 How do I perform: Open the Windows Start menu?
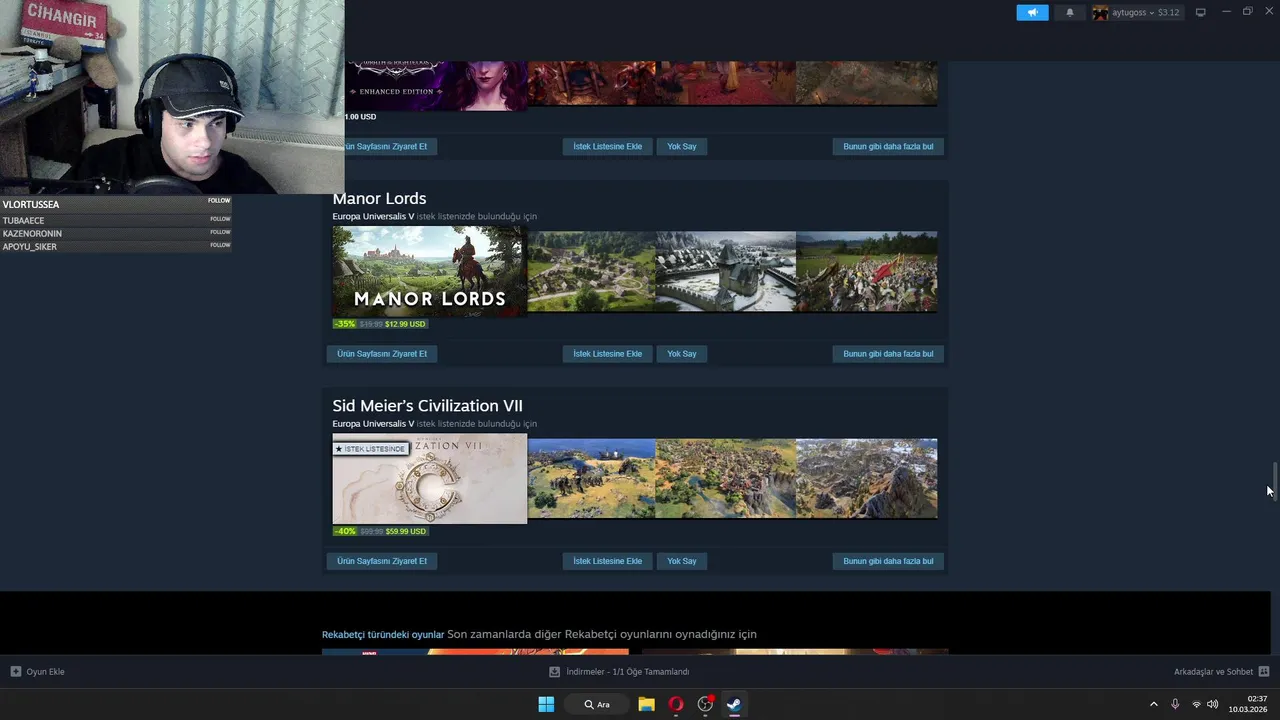pos(546,704)
